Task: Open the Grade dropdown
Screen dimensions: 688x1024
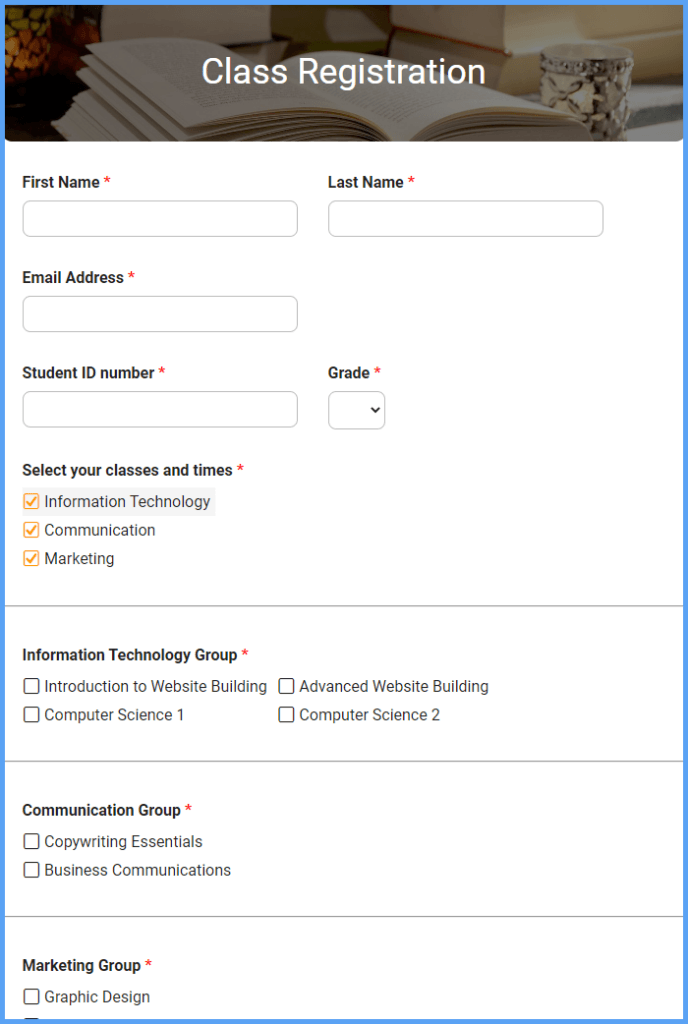Action: tap(356, 409)
